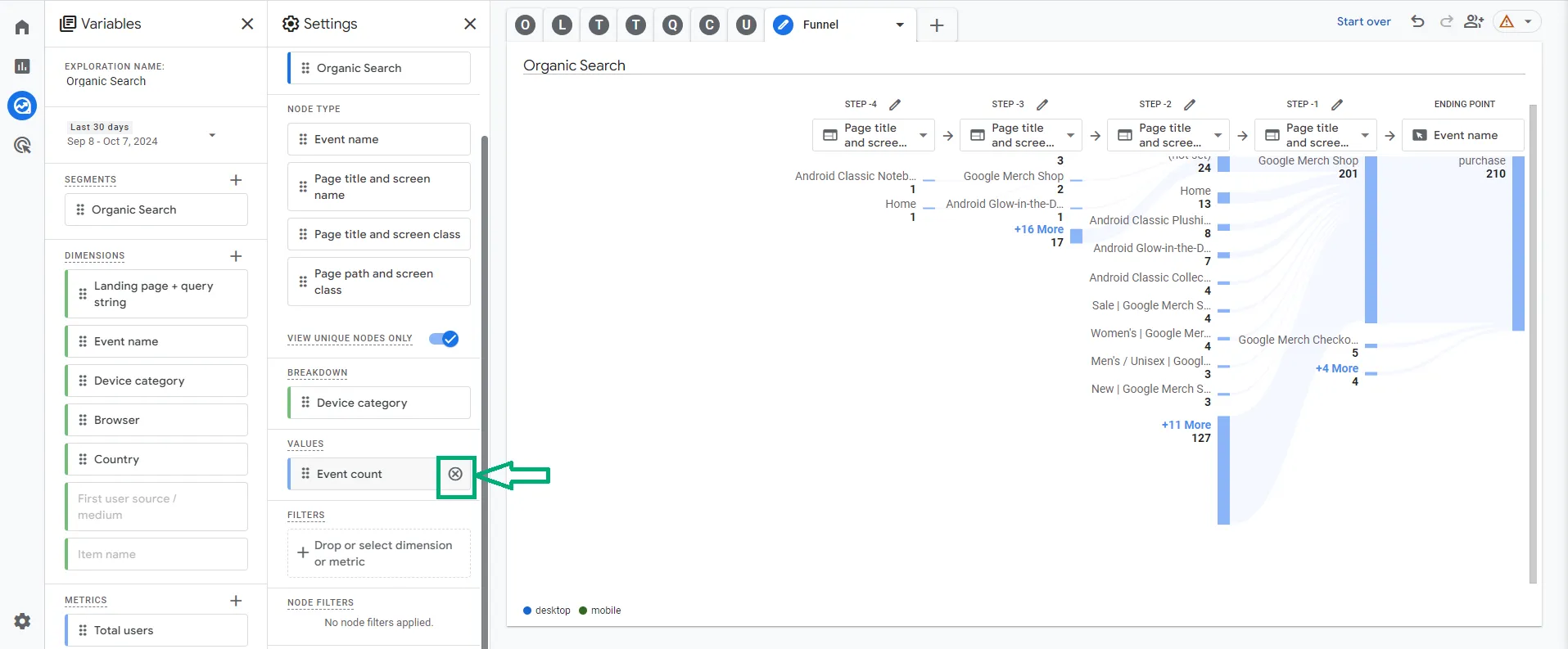Add a new metric
Image resolution: width=1568 pixels, height=649 pixels.
tap(236, 601)
